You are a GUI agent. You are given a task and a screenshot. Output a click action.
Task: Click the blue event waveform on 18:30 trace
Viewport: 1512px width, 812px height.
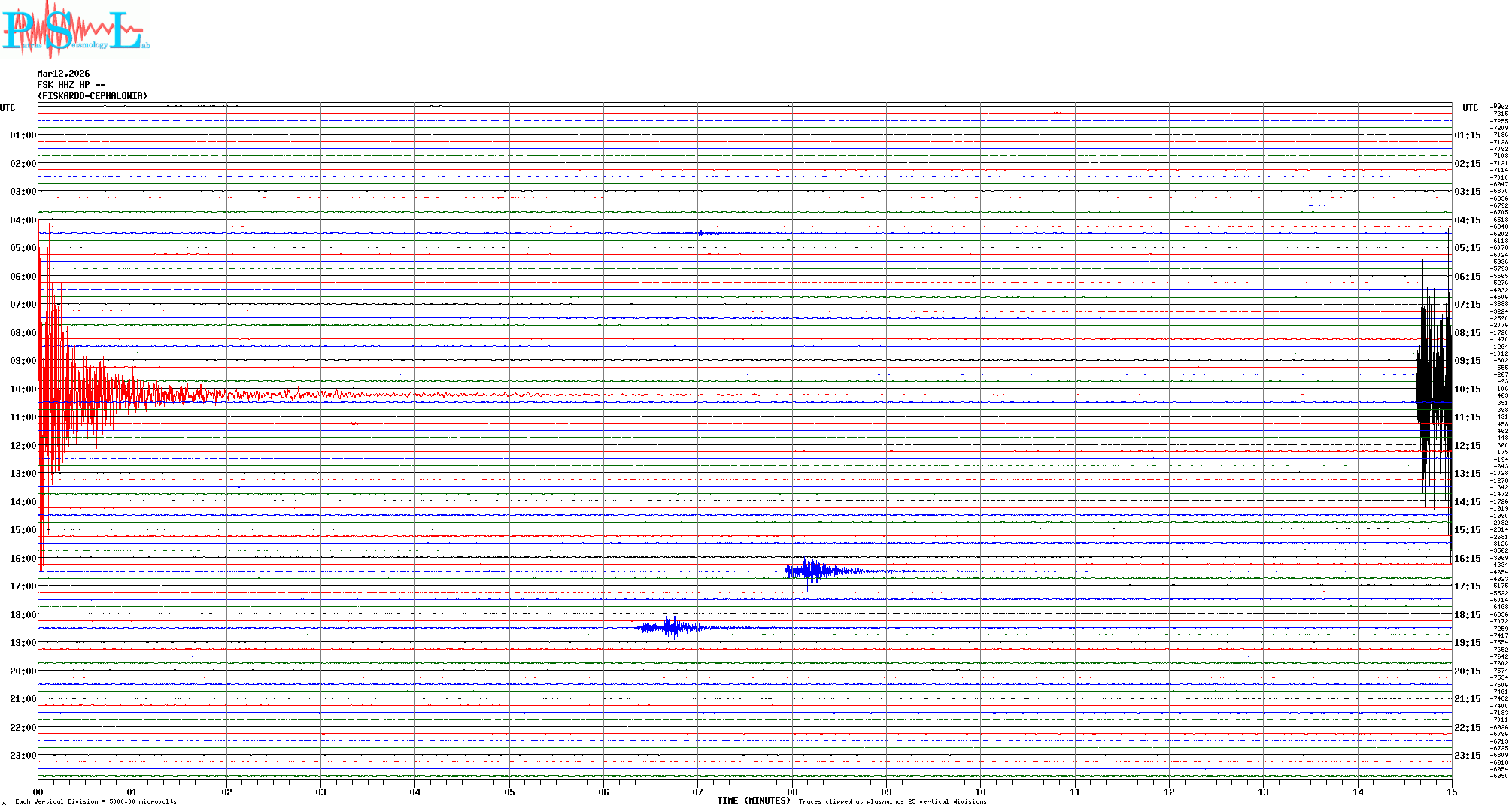673,627
